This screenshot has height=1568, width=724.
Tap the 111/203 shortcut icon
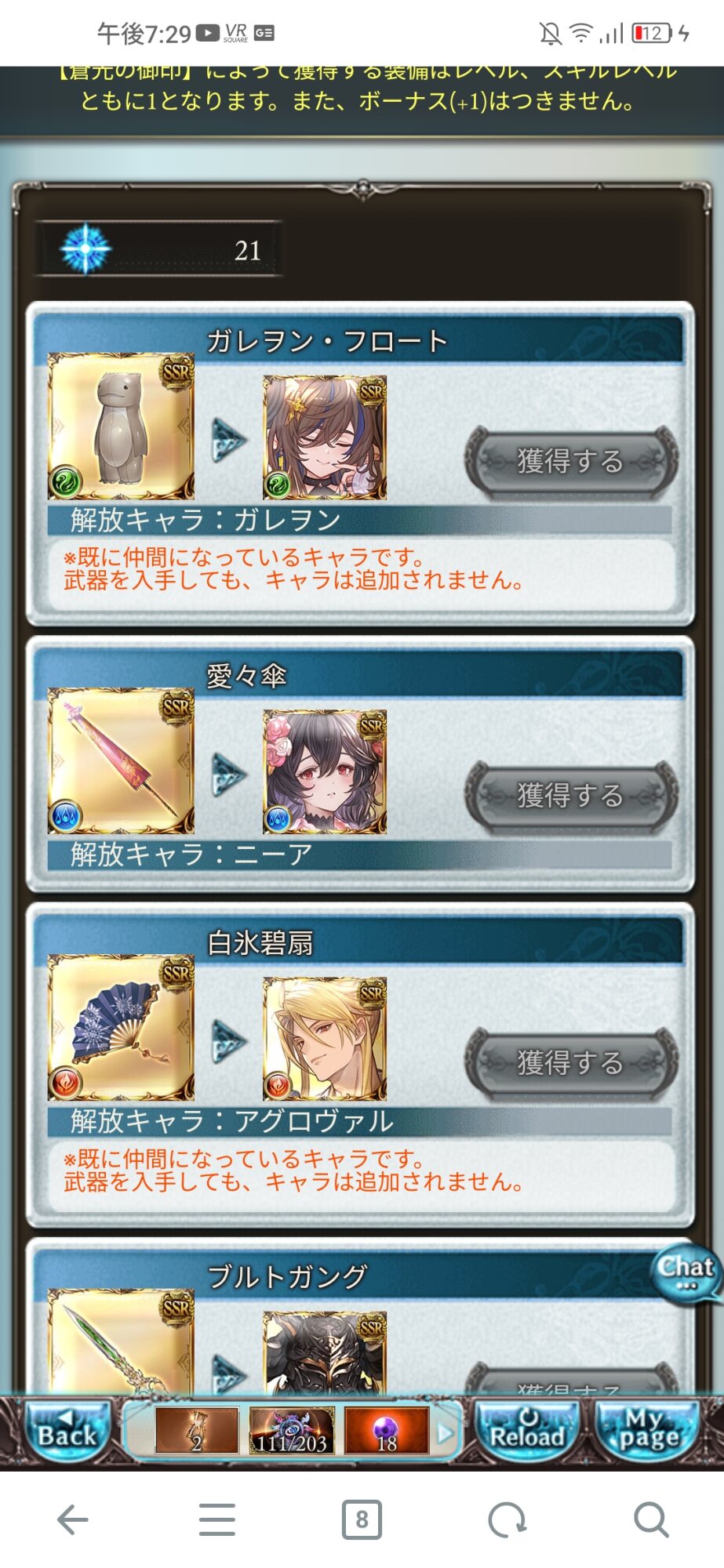[292, 1431]
